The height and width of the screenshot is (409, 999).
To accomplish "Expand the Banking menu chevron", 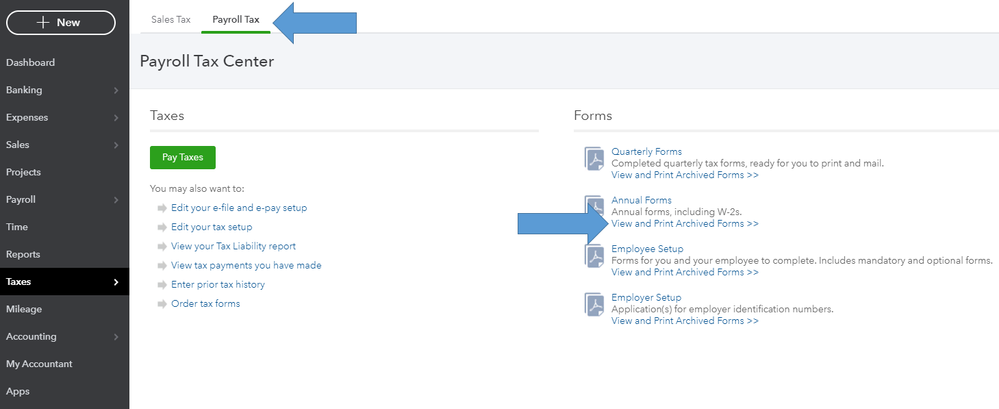I will tap(116, 90).
